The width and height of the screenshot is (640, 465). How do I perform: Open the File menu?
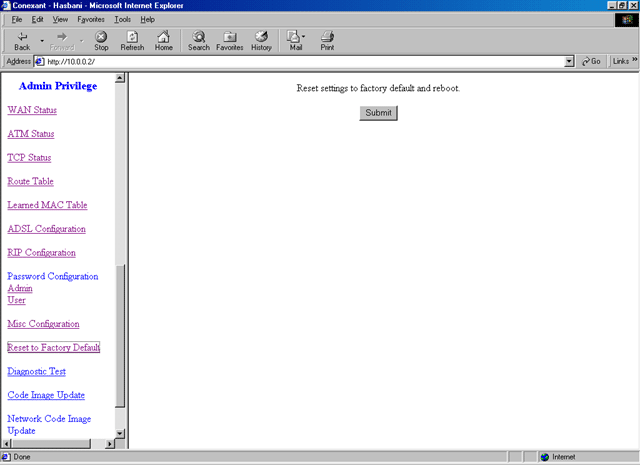(17, 19)
